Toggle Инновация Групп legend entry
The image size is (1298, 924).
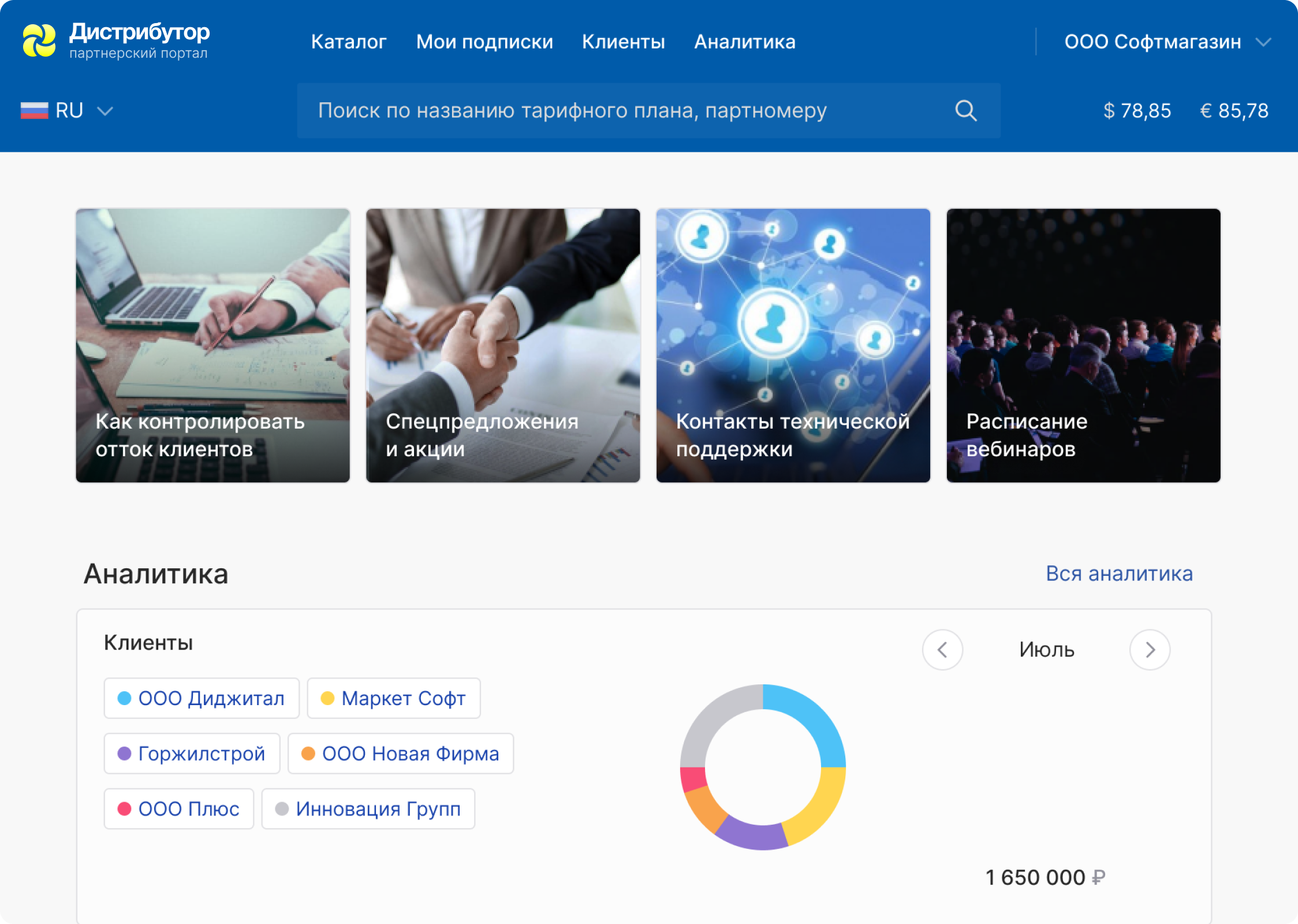pos(368,808)
